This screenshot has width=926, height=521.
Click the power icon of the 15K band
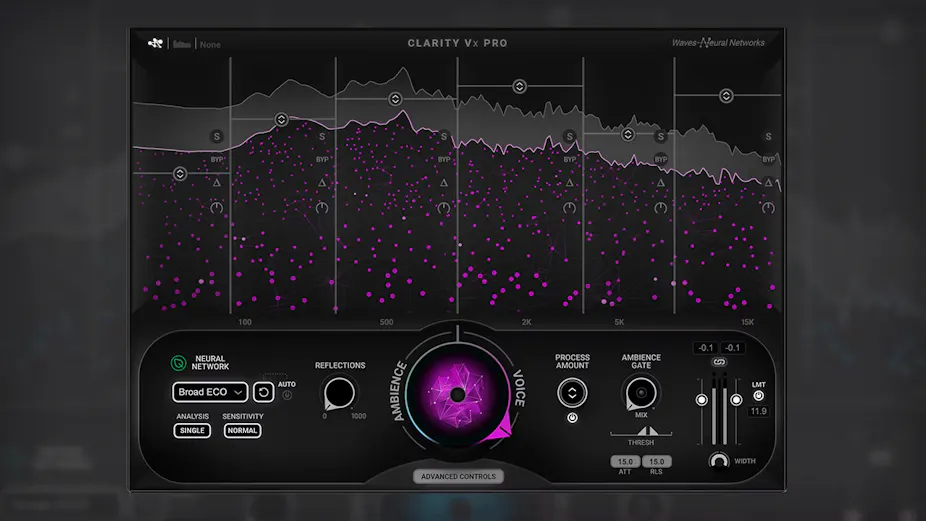click(768, 208)
